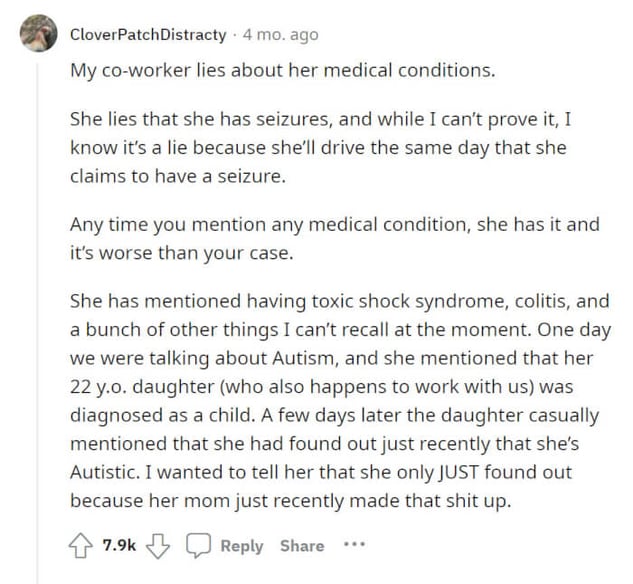
Task: Click the speech bubble reply icon
Action: [x=198, y=545]
